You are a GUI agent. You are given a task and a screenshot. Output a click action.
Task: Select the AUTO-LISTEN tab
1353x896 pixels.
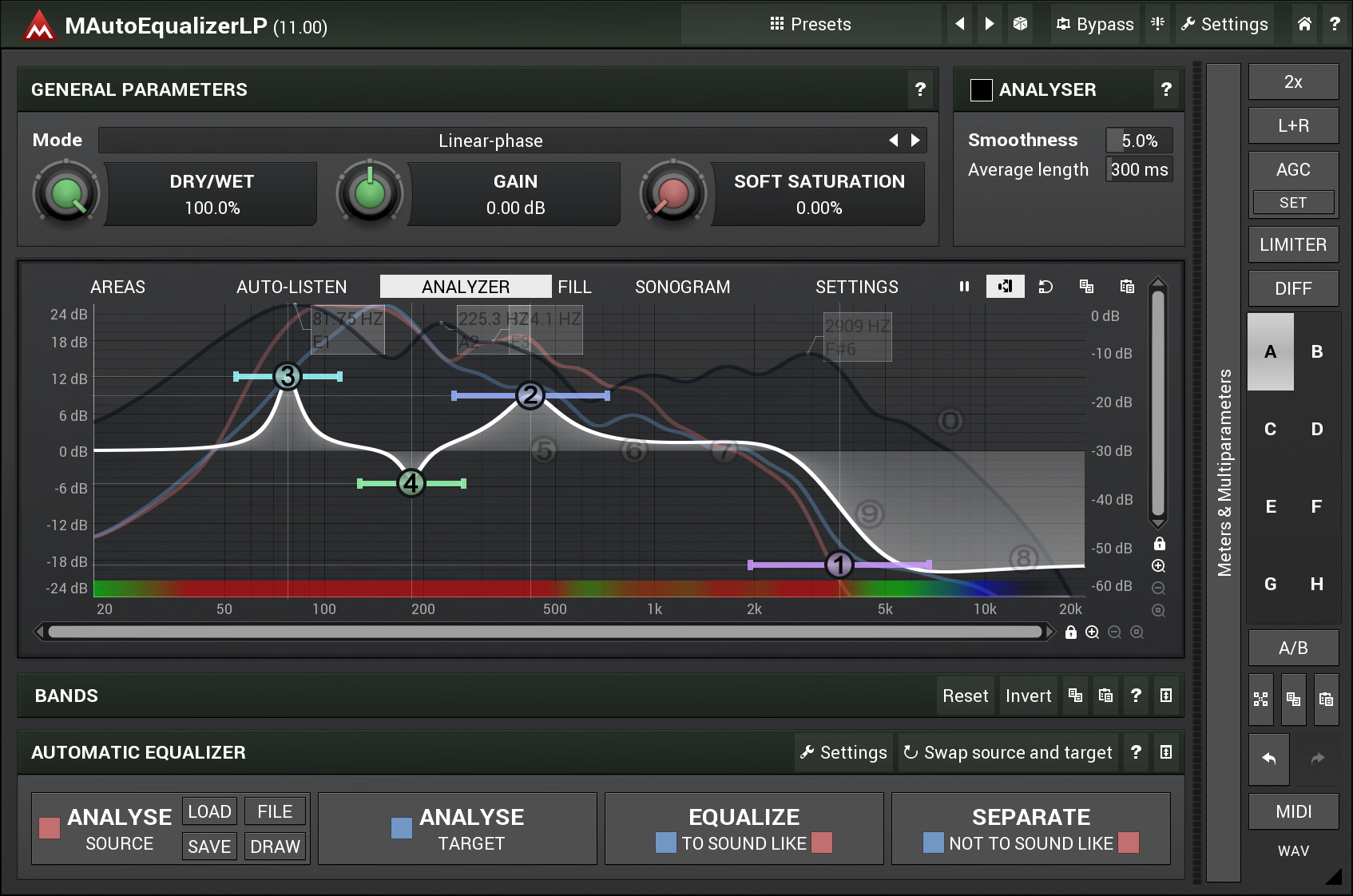pos(292,287)
